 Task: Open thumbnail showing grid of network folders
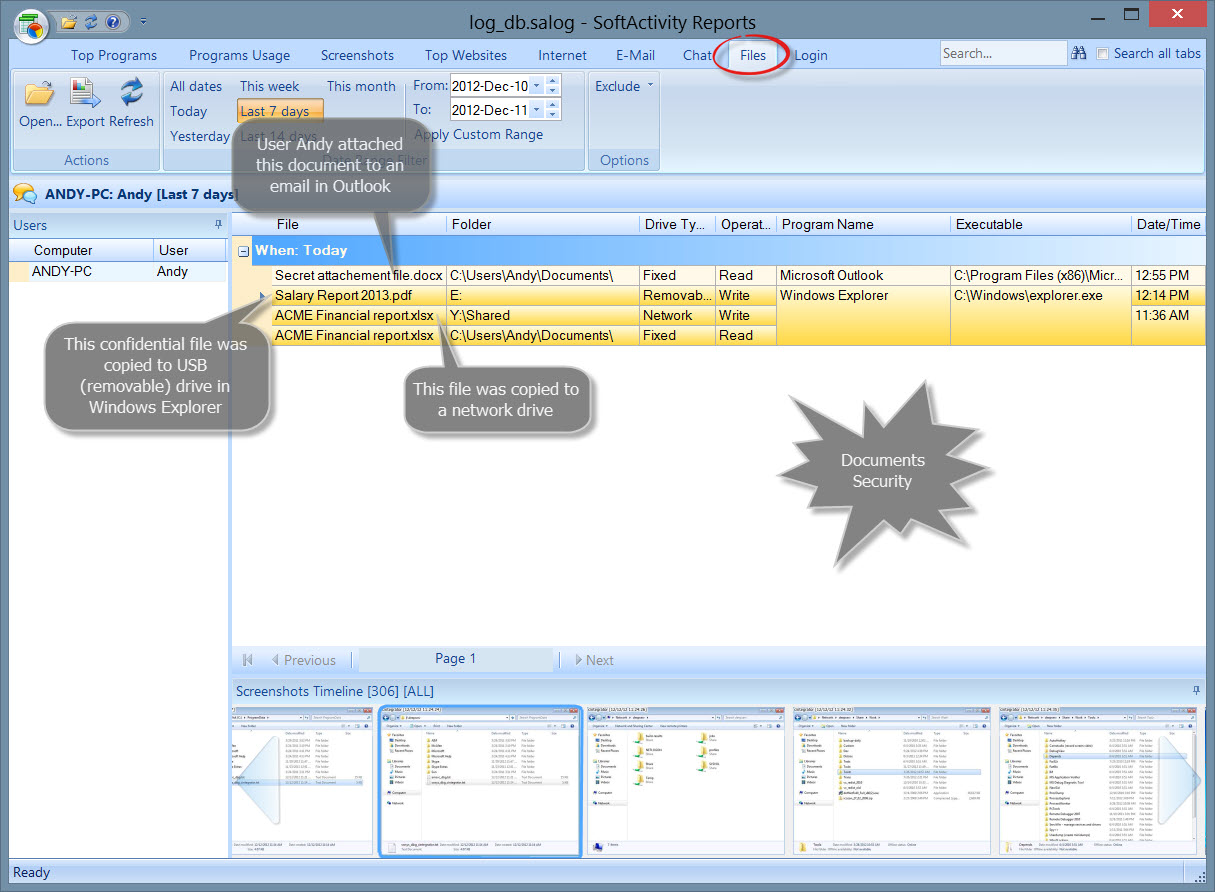pyautogui.click(x=686, y=781)
